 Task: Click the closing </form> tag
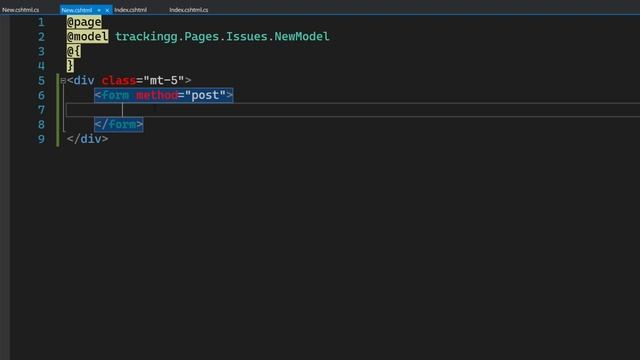tap(119, 124)
